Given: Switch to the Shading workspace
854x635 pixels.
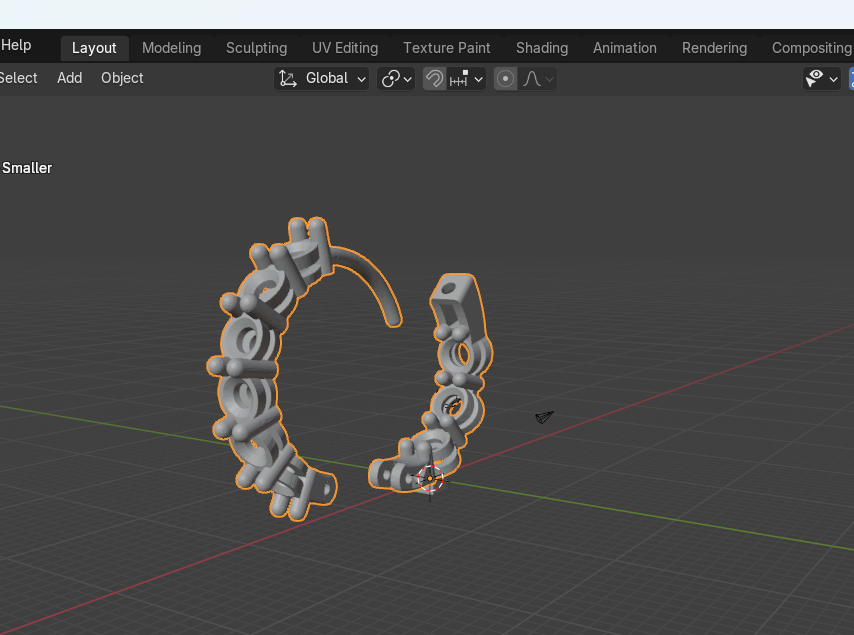Looking at the screenshot, I should click(x=541, y=48).
